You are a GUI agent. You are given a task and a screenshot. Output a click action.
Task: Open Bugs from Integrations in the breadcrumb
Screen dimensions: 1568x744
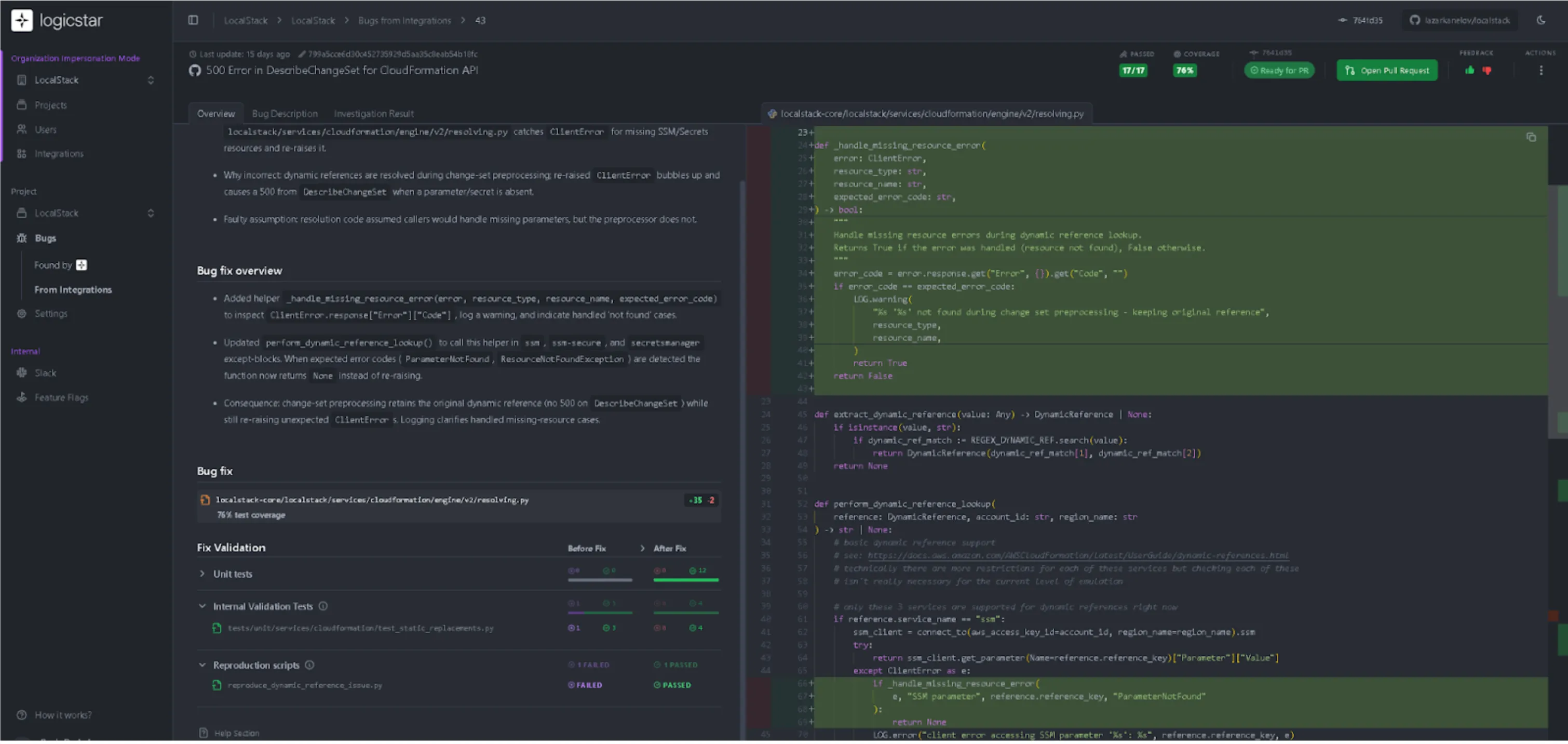[x=403, y=20]
